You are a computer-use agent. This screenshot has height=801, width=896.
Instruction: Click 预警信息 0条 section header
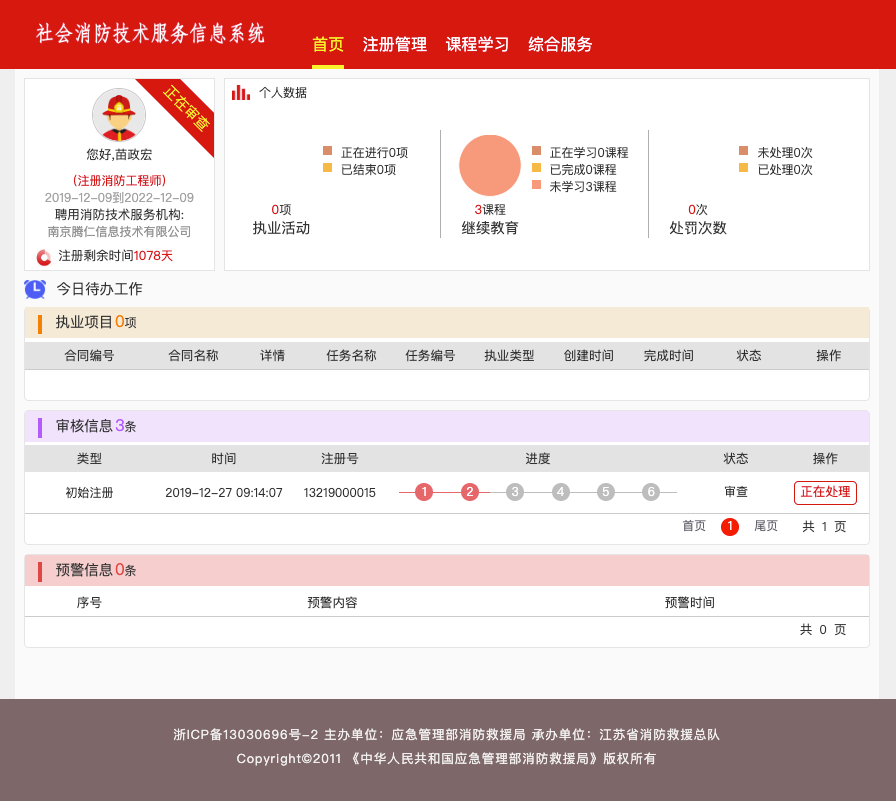tap(447, 570)
